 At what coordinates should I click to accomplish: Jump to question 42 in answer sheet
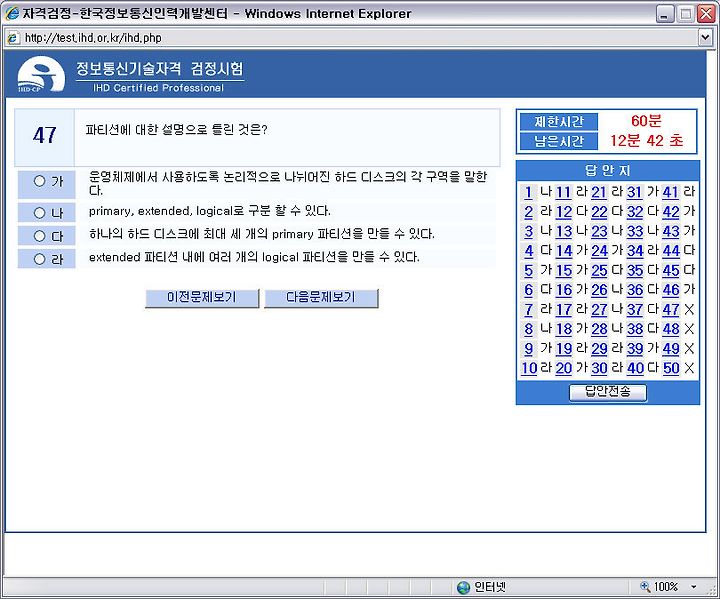click(670, 212)
